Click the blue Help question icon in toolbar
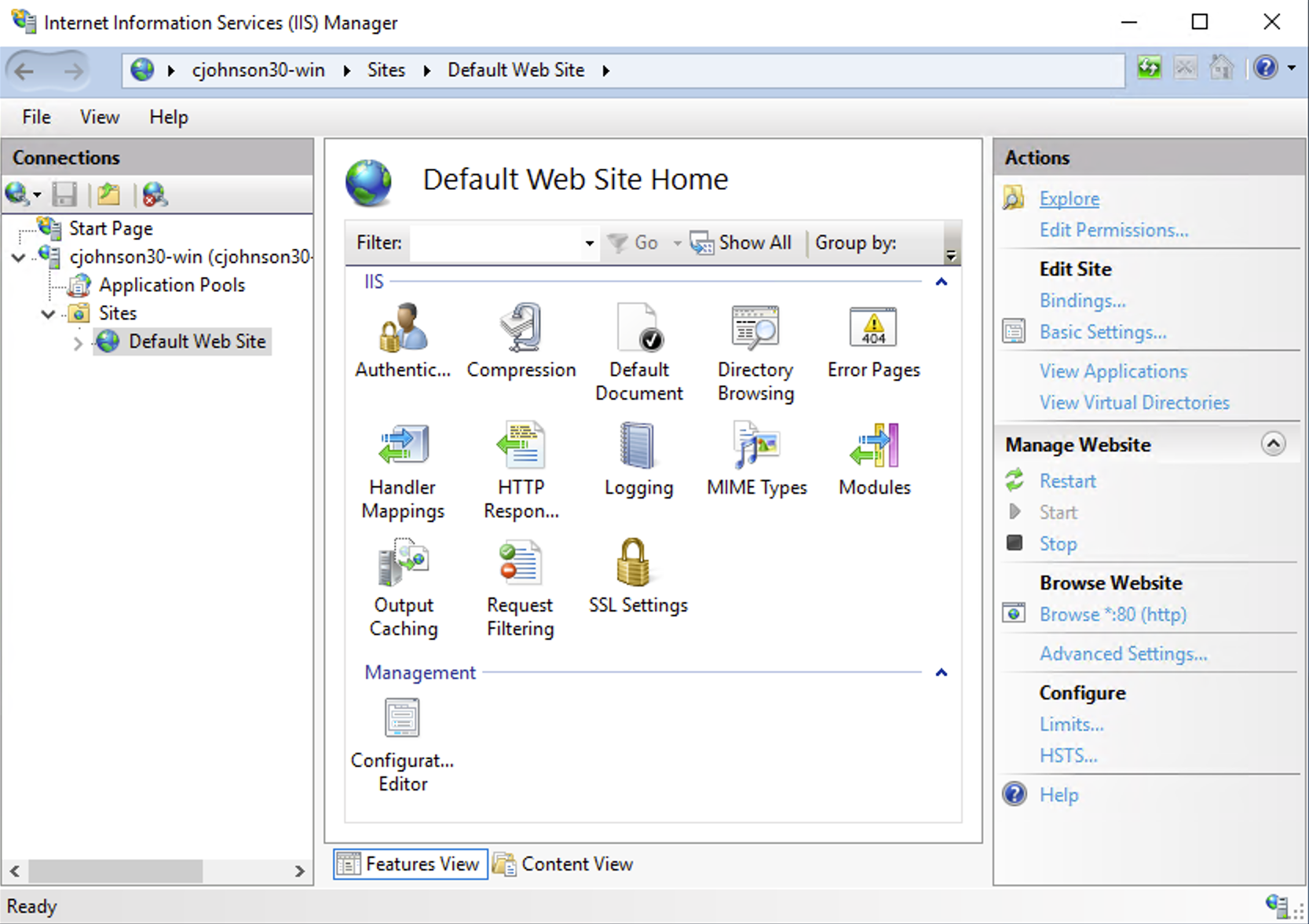This screenshot has width=1309, height=924. 1265,68
